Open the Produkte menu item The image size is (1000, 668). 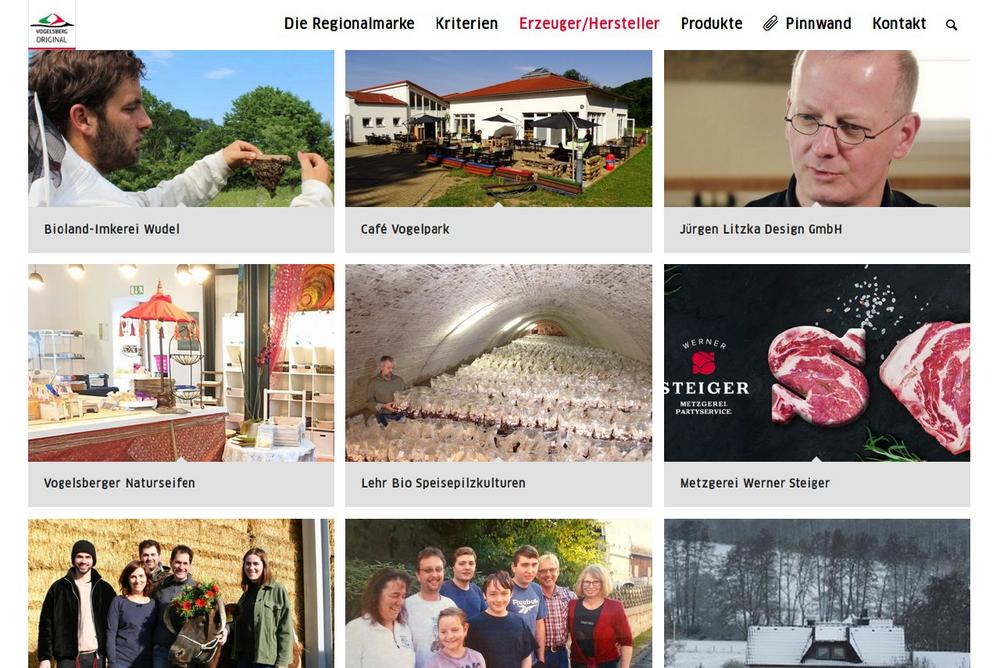[711, 24]
